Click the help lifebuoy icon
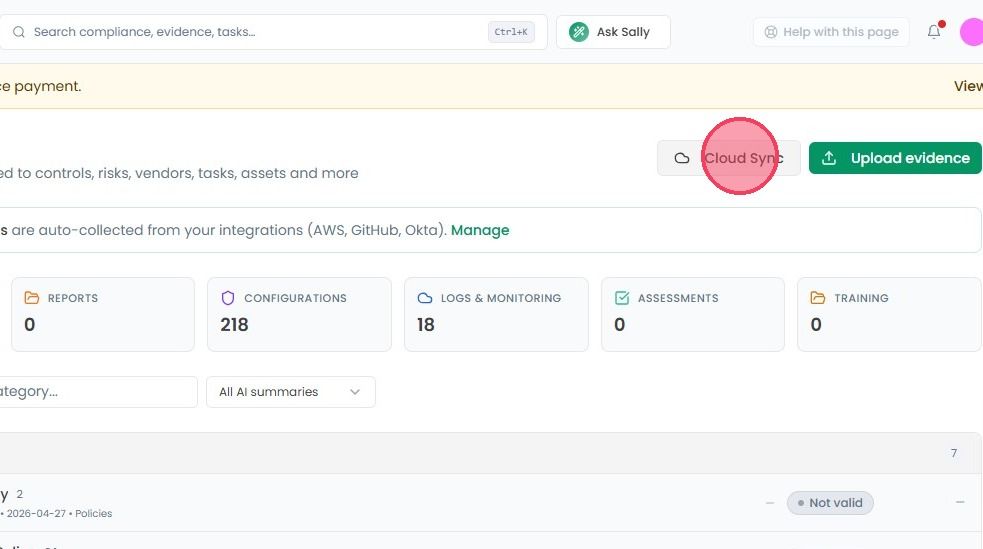983x549 pixels. click(x=770, y=32)
